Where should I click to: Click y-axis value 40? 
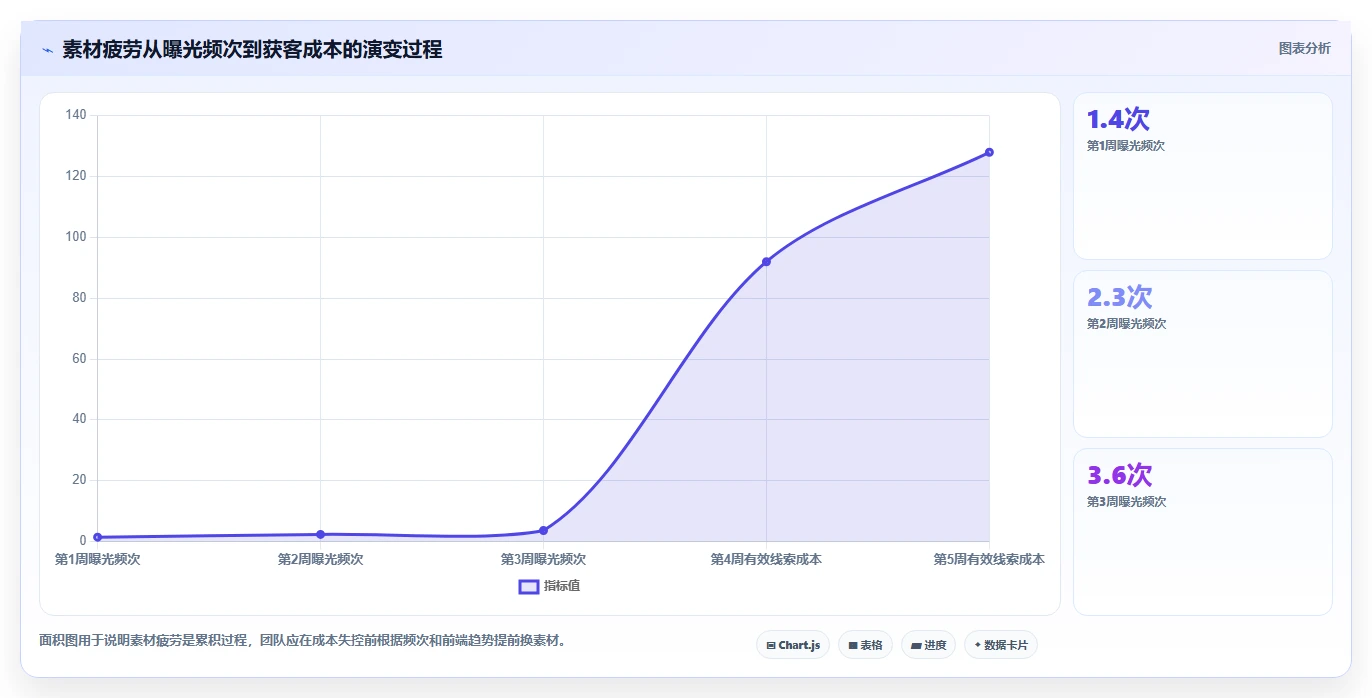[x=79, y=419]
